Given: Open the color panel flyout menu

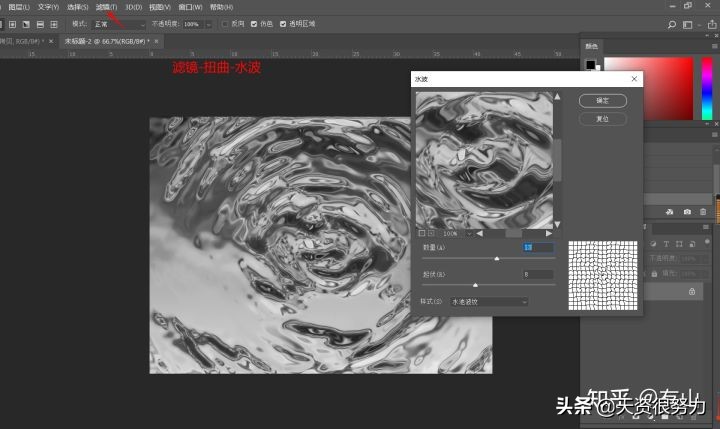Looking at the screenshot, I should click(714, 46).
